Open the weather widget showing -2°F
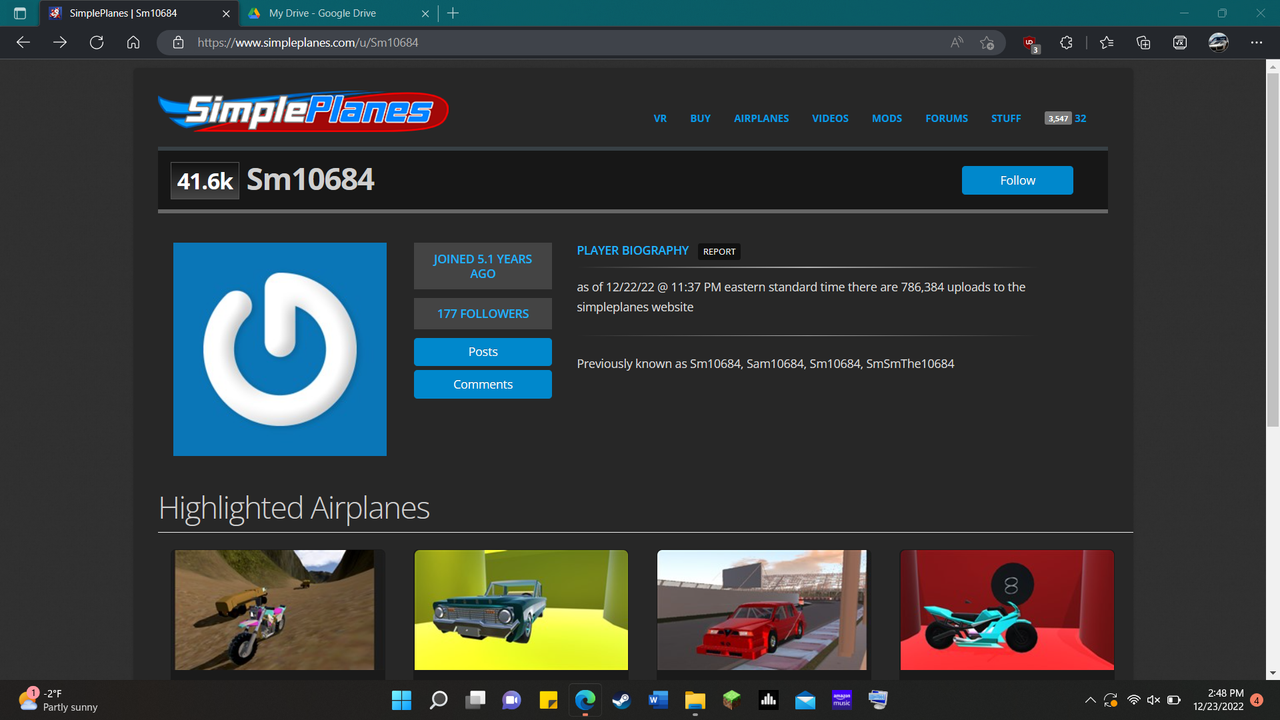 60,700
